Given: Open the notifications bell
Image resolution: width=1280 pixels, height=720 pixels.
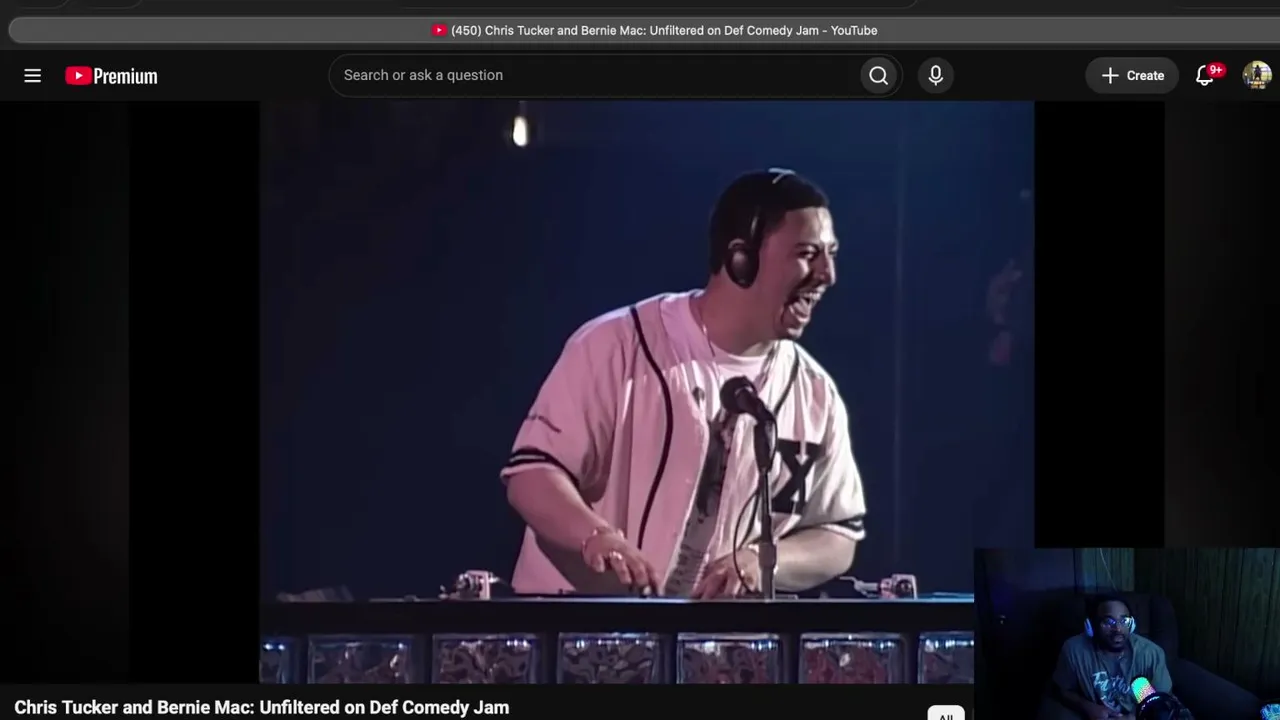Looking at the screenshot, I should tap(1205, 76).
